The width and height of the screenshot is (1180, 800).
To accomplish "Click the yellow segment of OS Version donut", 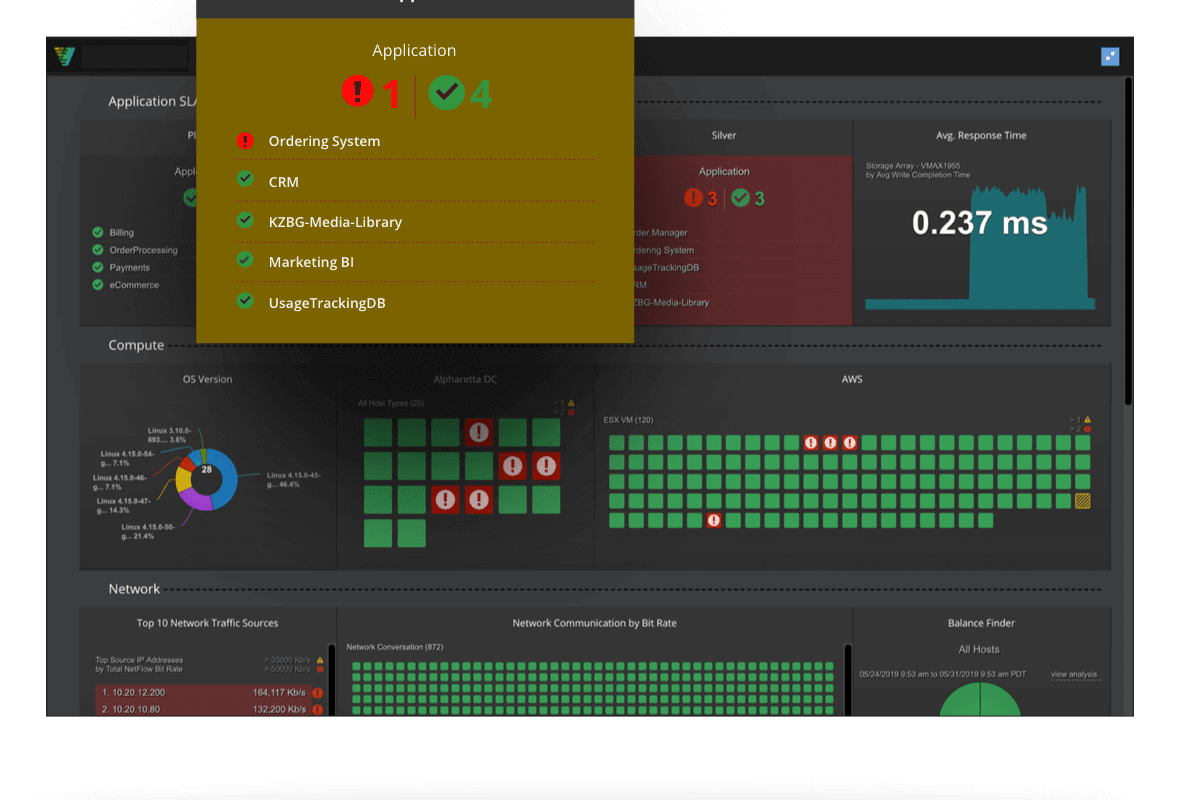I will (x=182, y=479).
